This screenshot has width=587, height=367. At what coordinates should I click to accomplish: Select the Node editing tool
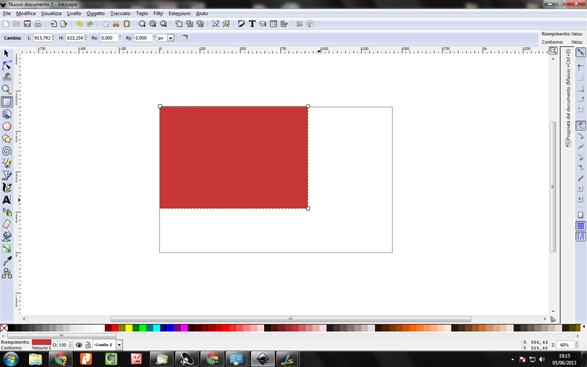pyautogui.click(x=6, y=66)
